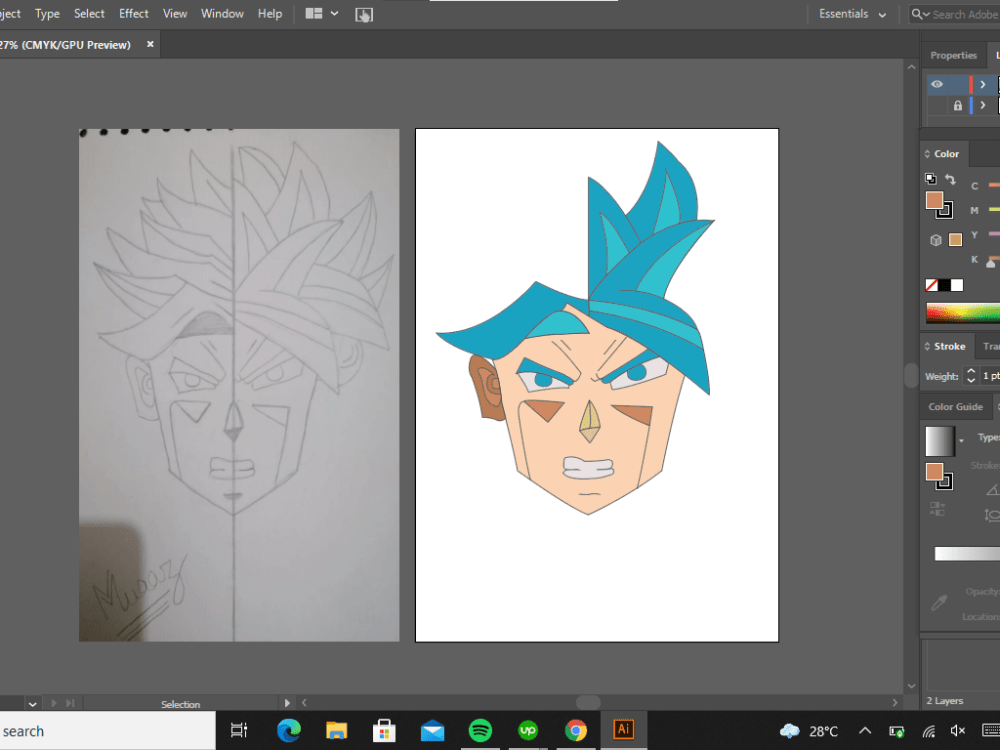
Task: Set fill to None using the slashed swatch
Action: pyautogui.click(x=930, y=284)
